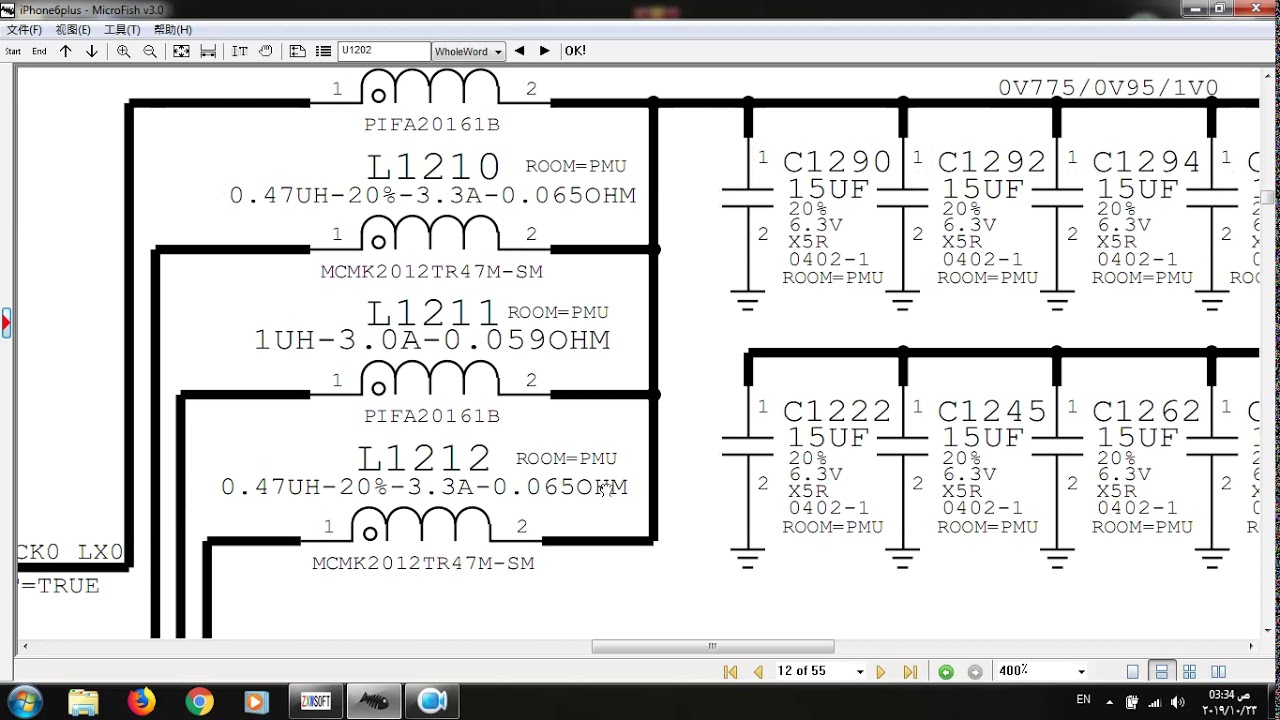Click the green previous view button

click(x=946, y=672)
